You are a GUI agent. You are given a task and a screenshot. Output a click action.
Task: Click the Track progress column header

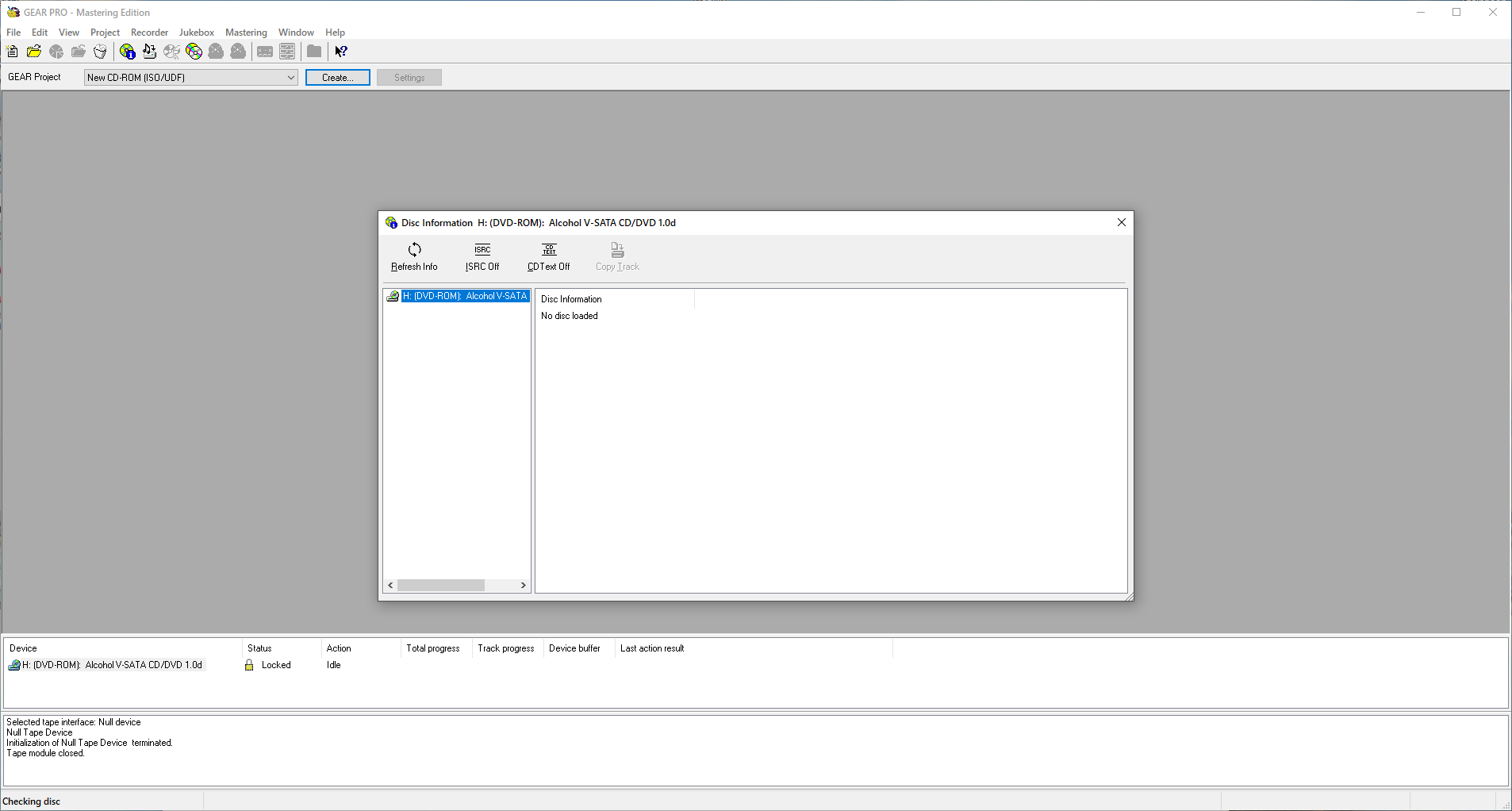508,648
